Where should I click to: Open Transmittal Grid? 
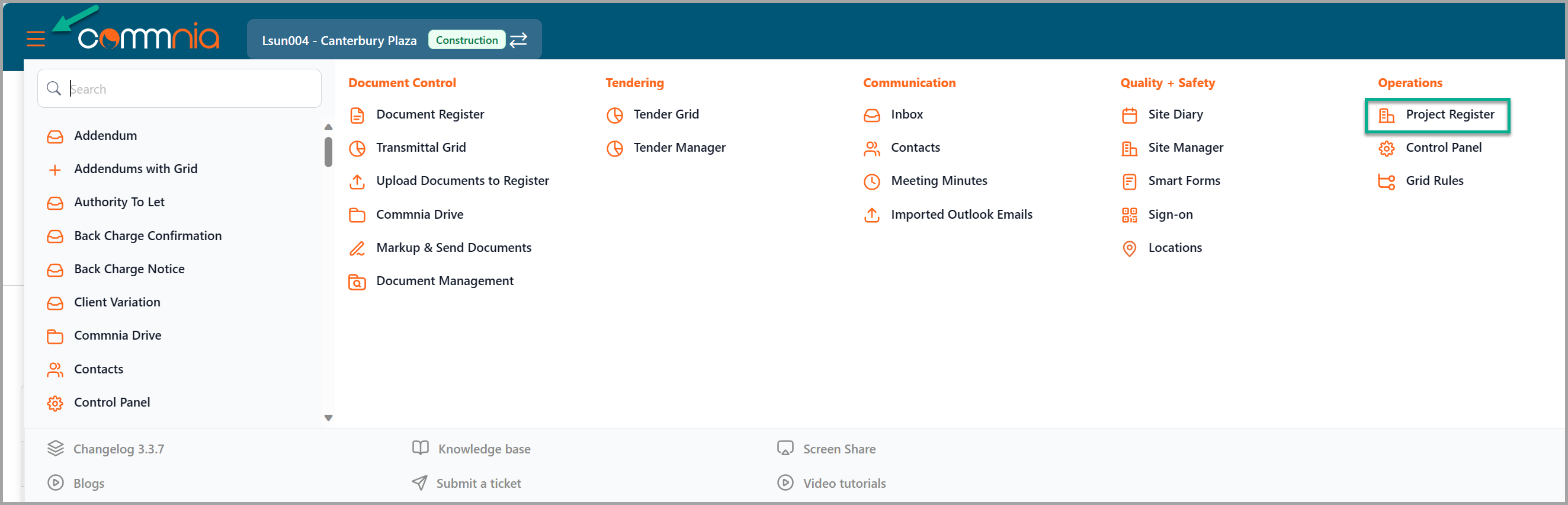(x=421, y=148)
